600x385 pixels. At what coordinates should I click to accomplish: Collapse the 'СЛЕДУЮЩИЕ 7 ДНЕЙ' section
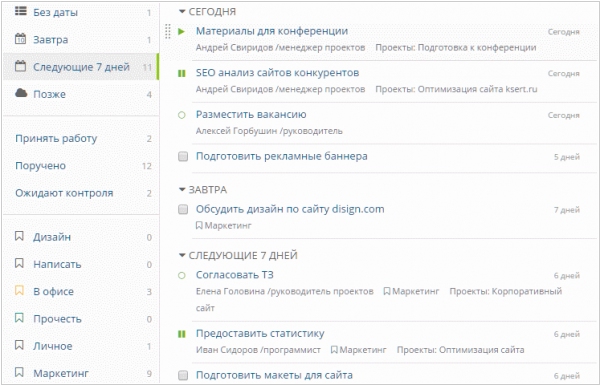[182, 255]
